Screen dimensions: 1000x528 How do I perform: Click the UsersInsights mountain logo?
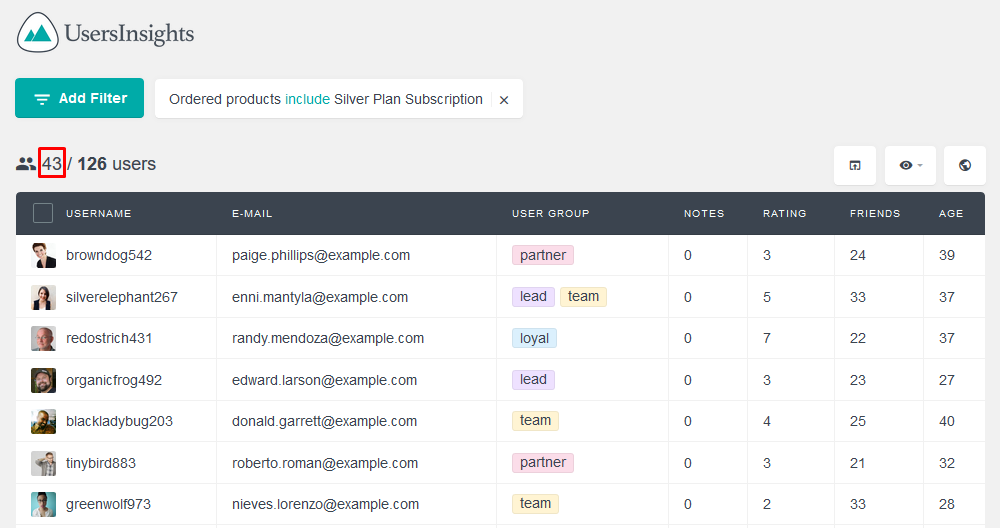click(x=38, y=33)
